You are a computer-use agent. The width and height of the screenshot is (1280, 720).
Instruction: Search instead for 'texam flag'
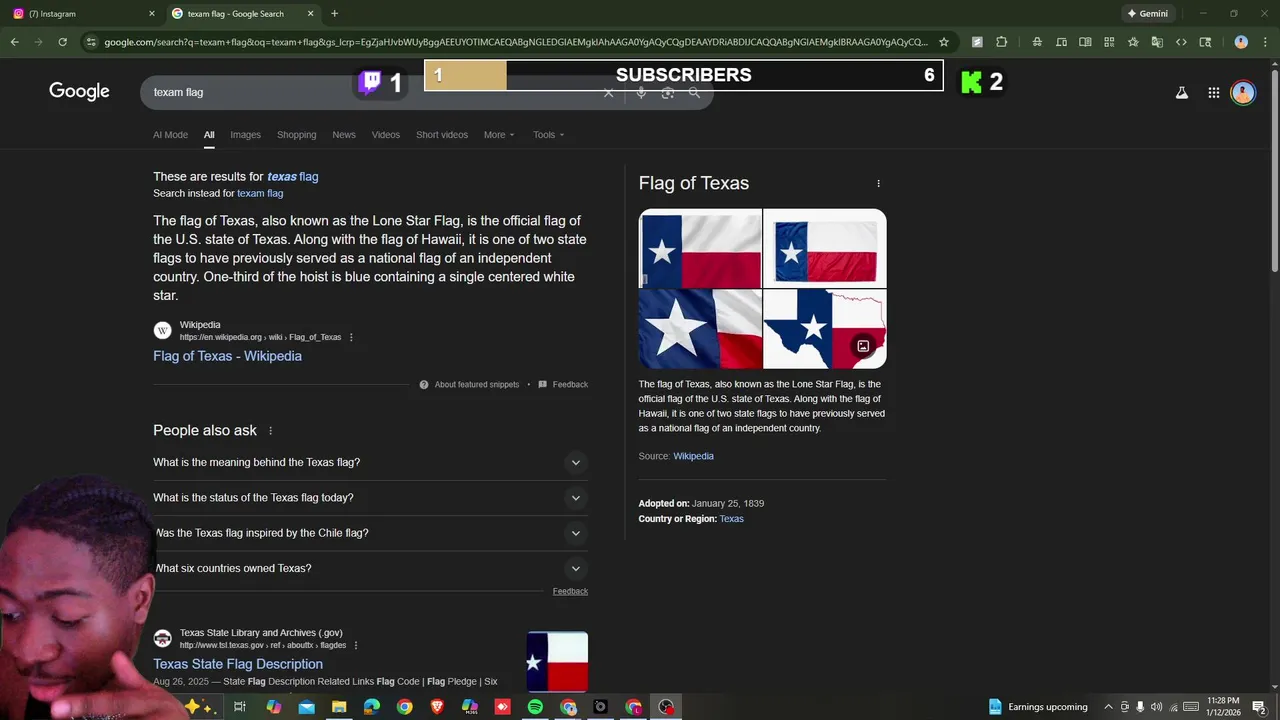click(260, 194)
